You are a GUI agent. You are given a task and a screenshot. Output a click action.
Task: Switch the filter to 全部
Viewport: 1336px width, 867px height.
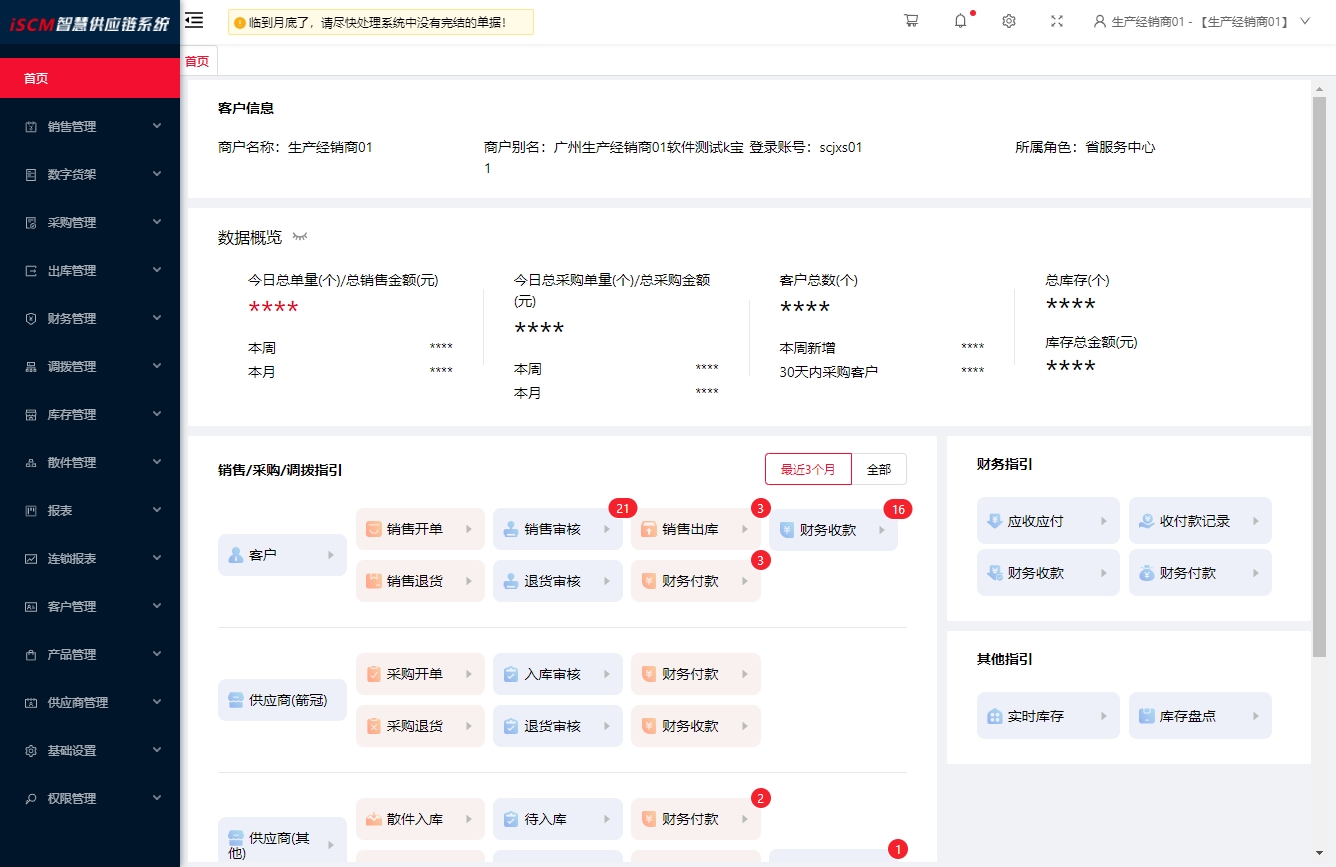[x=879, y=469]
